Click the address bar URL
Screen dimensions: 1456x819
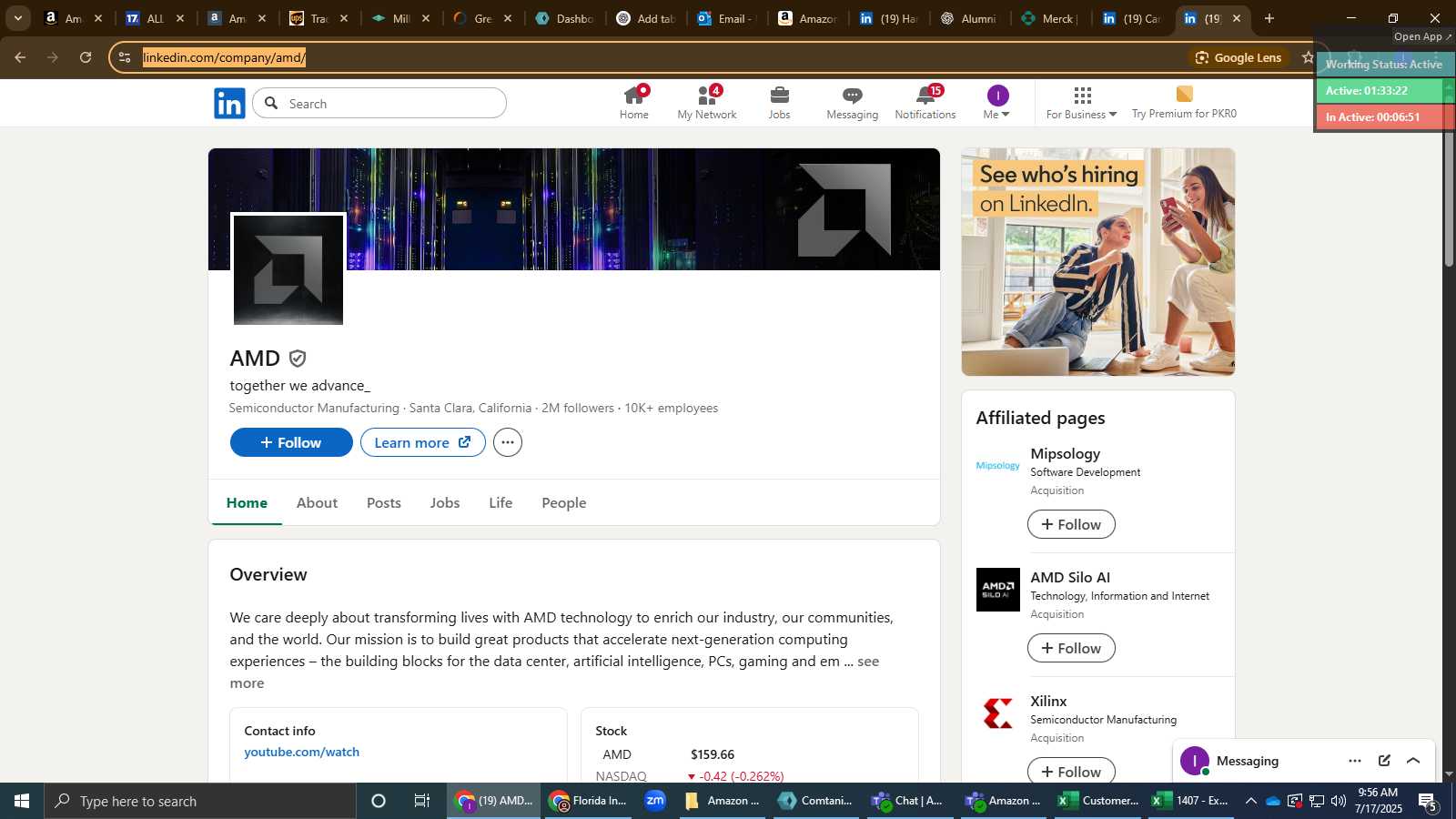tap(224, 57)
